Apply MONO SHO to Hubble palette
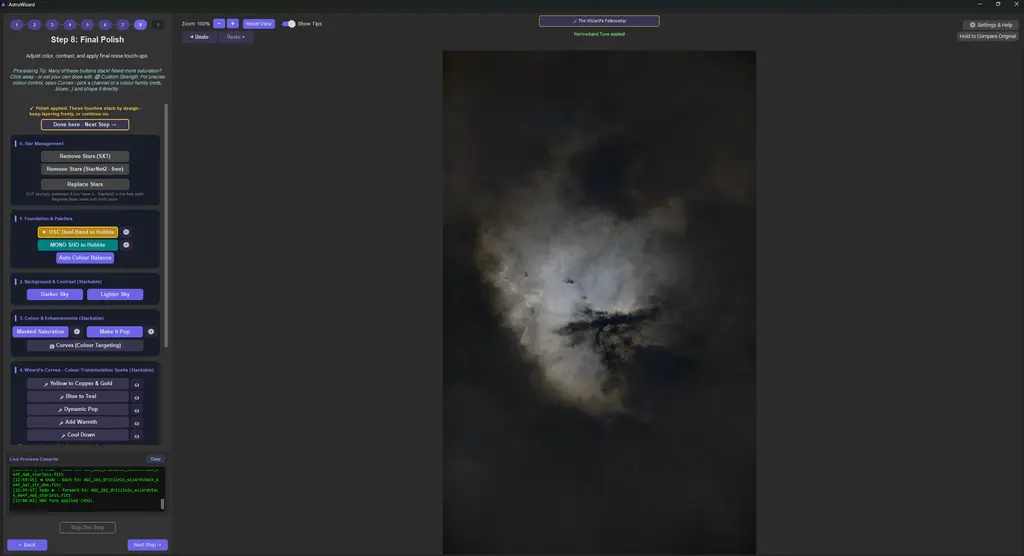Image resolution: width=1024 pixels, height=556 pixels. 78,245
